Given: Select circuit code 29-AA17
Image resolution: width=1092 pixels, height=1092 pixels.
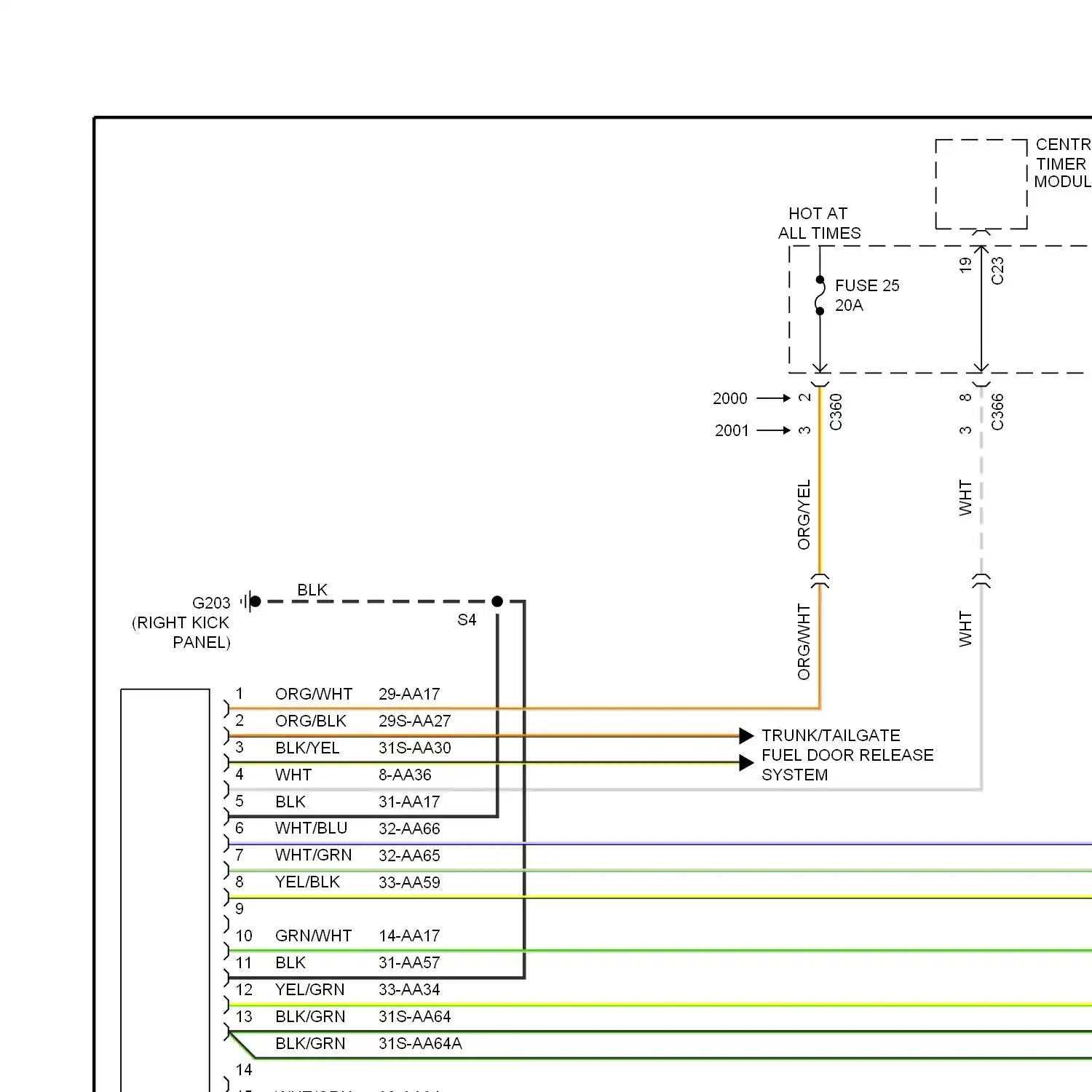Looking at the screenshot, I should 409,694.
